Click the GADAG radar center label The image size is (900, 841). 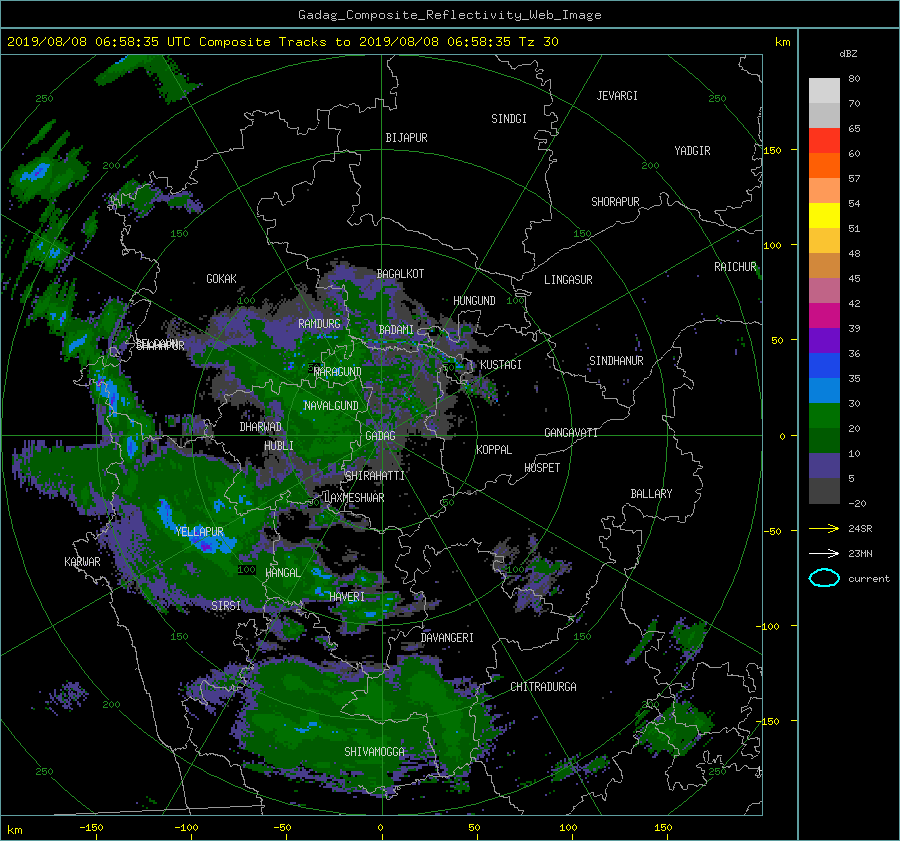pyautogui.click(x=380, y=436)
